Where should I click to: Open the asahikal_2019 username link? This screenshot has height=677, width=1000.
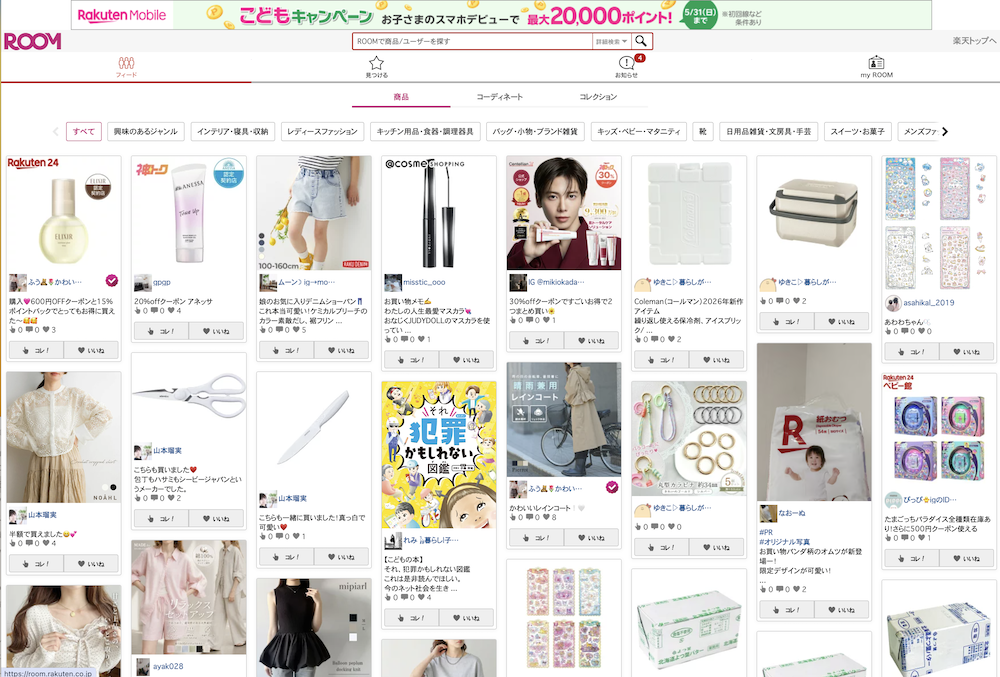[x=929, y=303]
